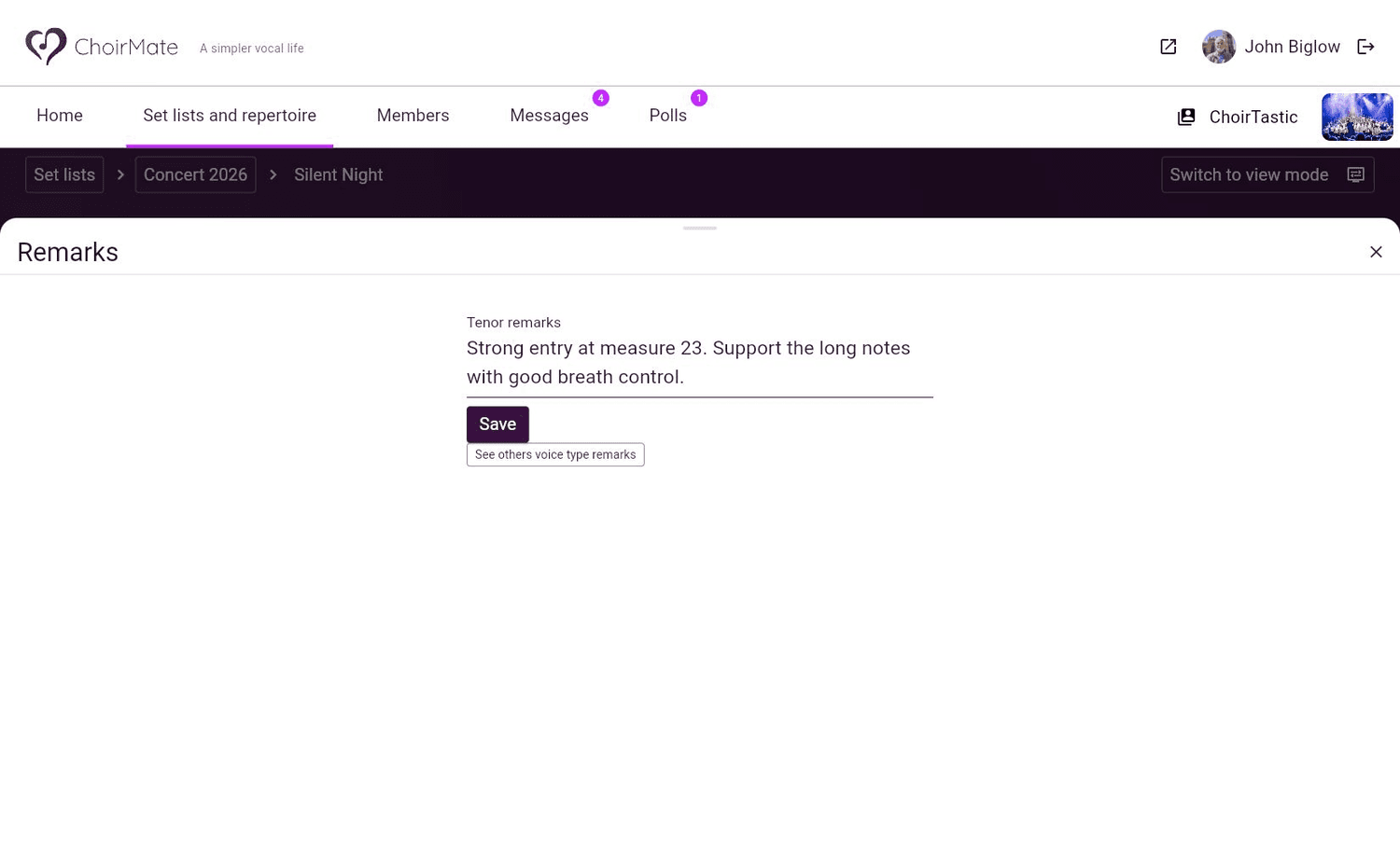Open the external link icon in header

click(x=1168, y=47)
